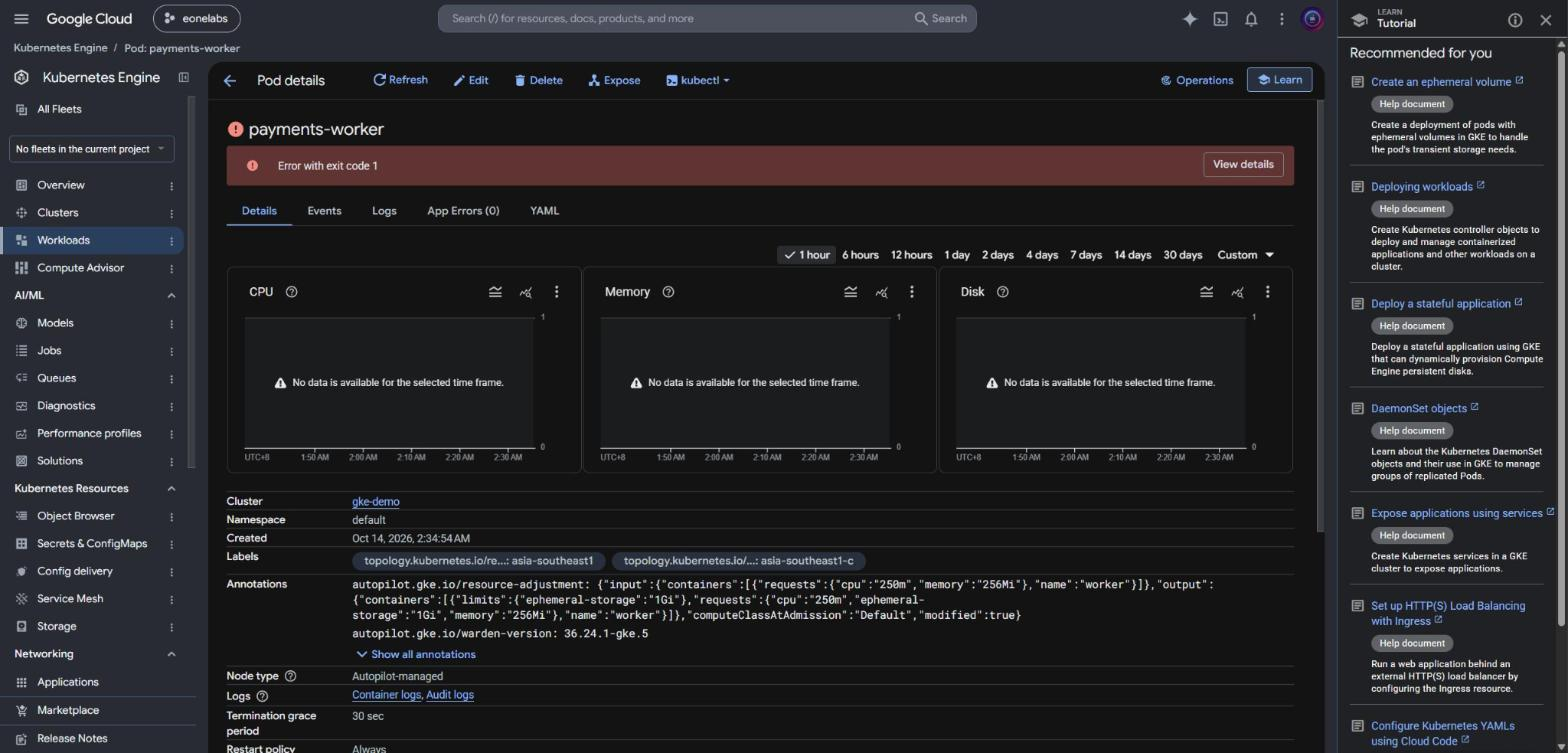Image resolution: width=1568 pixels, height=753 pixels.
Task: Open the Gemini sparkle assistant icon
Action: [x=1190, y=19]
